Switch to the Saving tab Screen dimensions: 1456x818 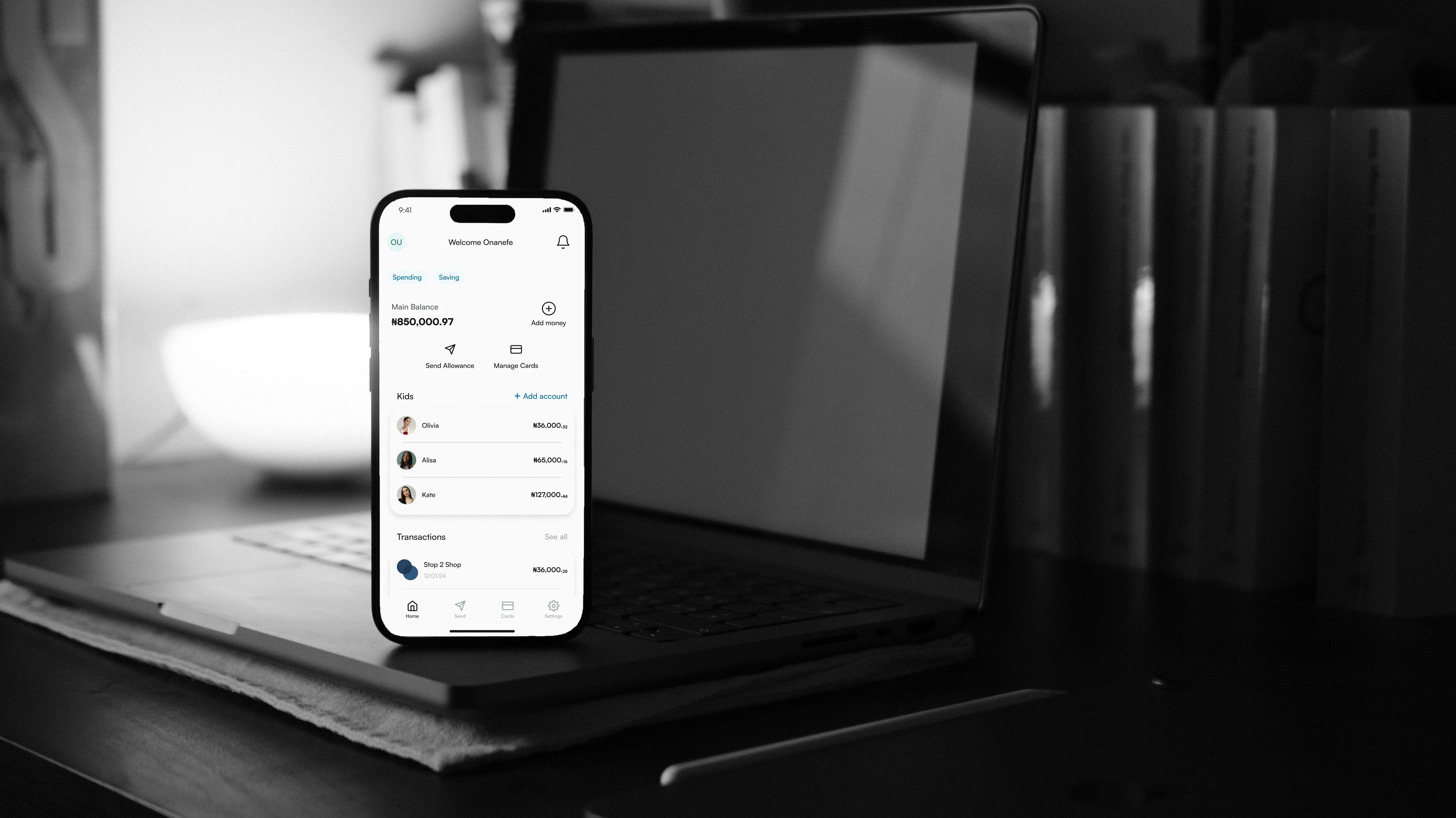tap(449, 277)
